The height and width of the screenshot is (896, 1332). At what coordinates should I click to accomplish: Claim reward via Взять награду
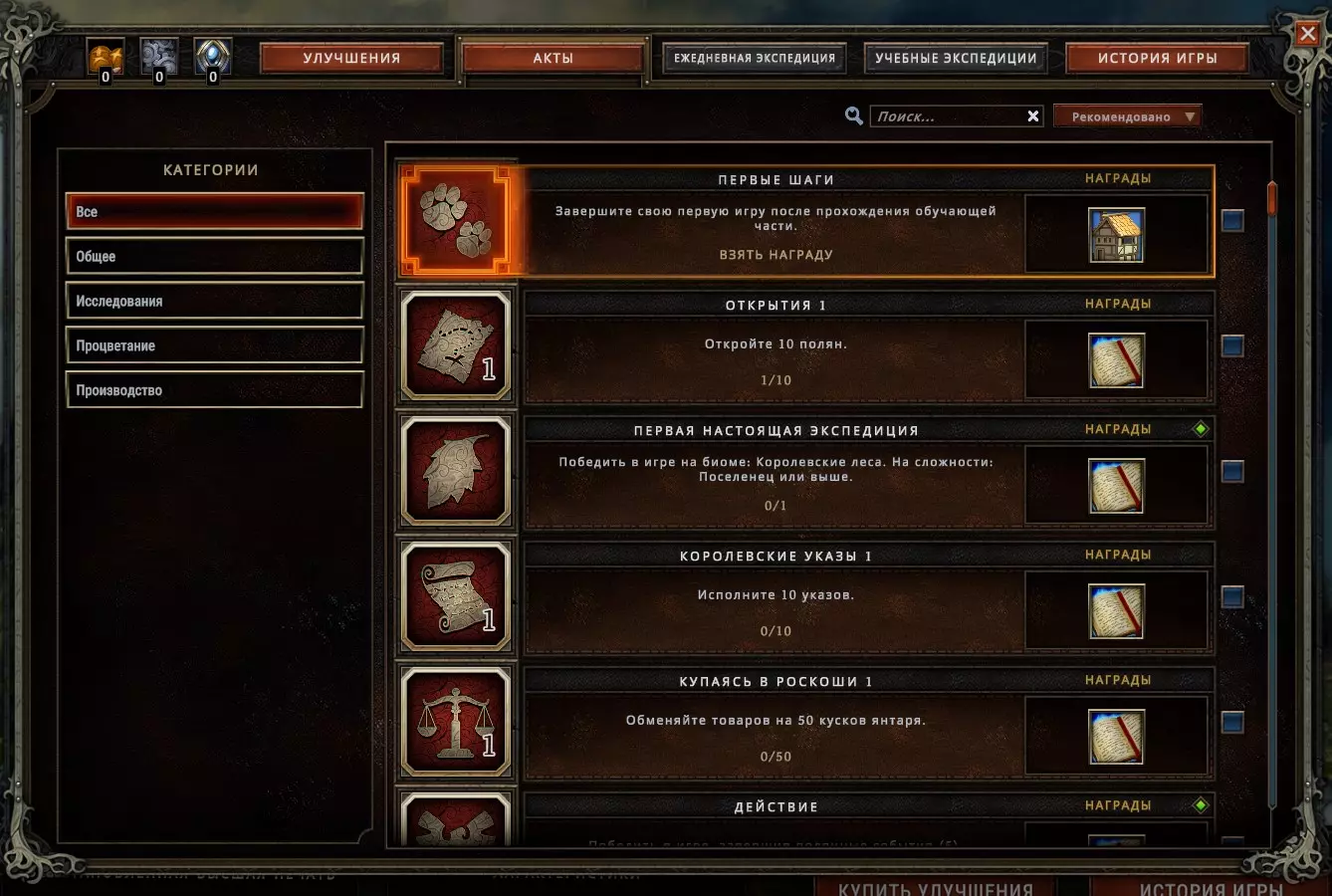point(777,255)
